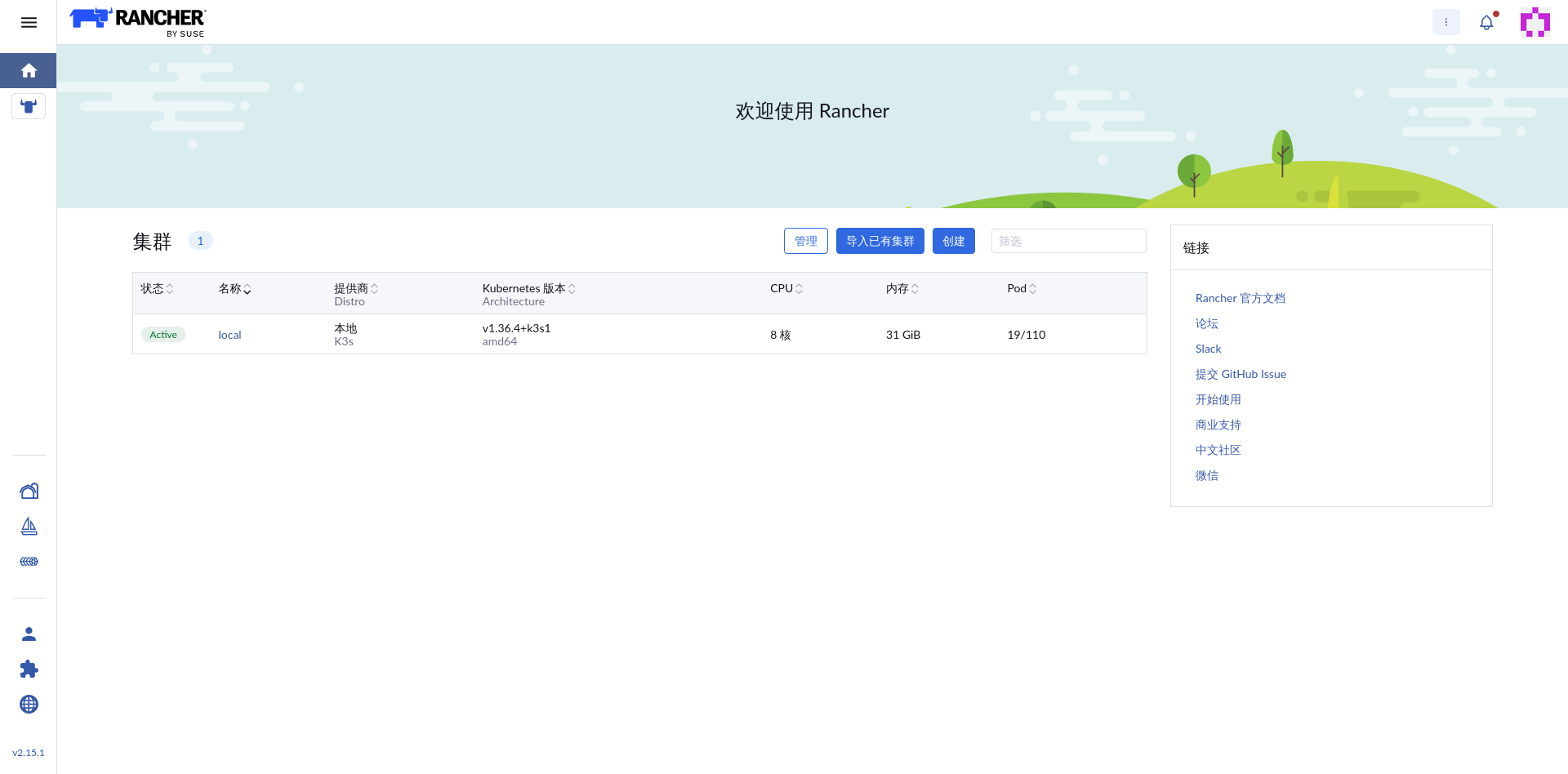Open the local cluster link
The width and height of the screenshot is (1568, 774).
click(229, 335)
